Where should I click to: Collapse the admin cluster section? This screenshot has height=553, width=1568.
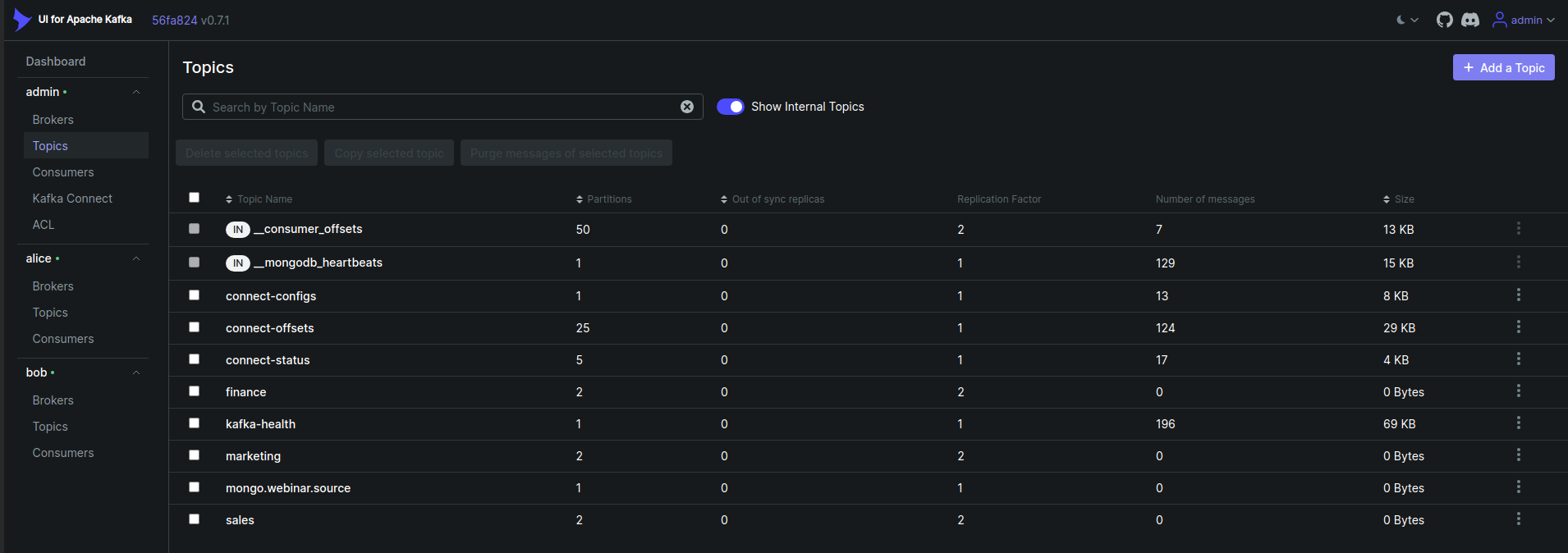coord(136,92)
